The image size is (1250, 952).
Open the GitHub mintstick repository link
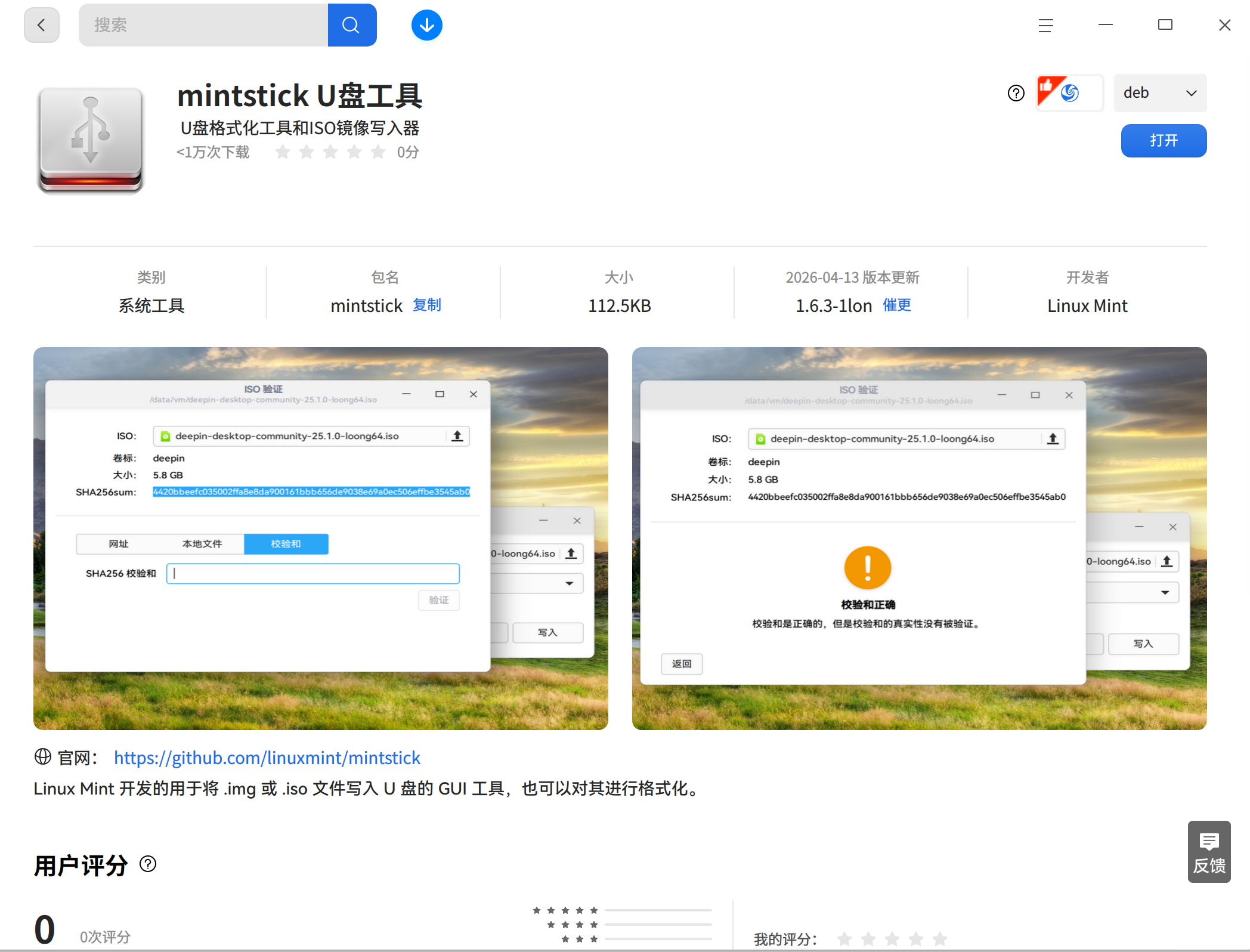click(267, 757)
